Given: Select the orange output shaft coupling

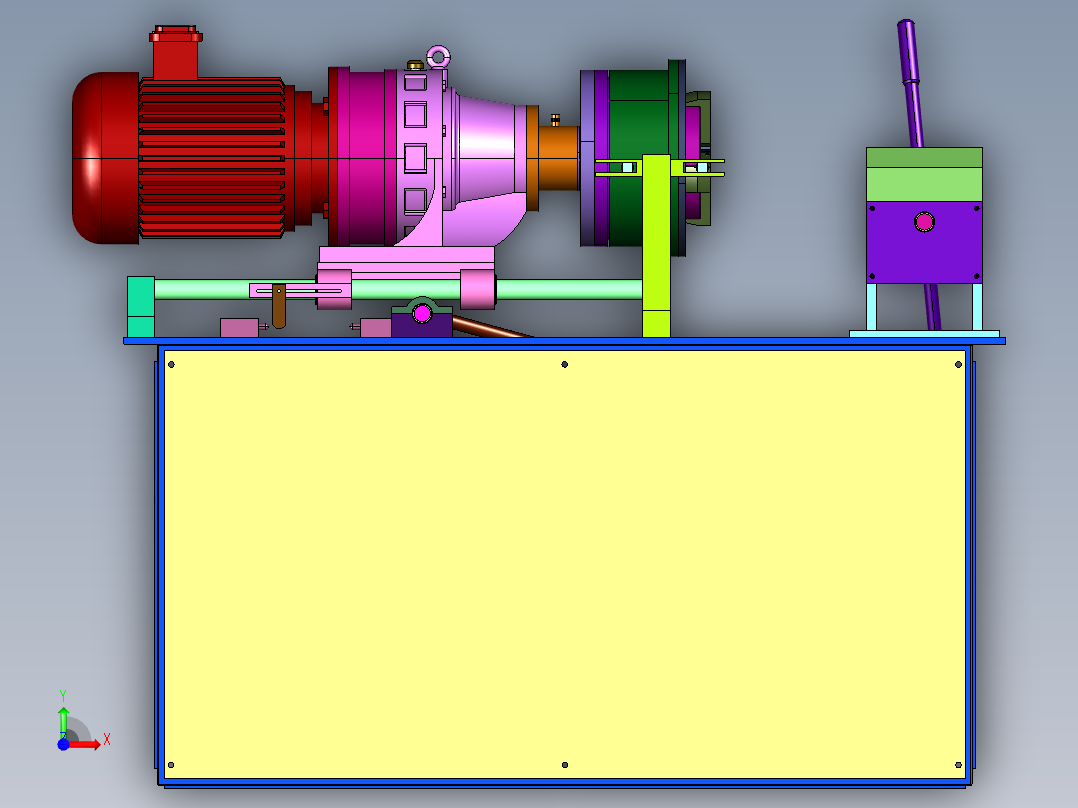Looking at the screenshot, I should (557, 158).
